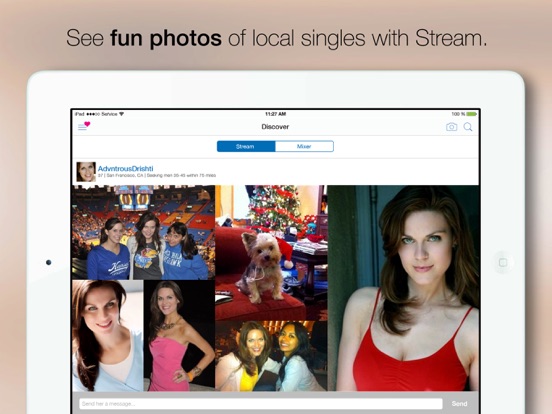Viewport: 552px width, 414px height.
Task: Tap the battery indicator in status bar
Action: [472, 114]
